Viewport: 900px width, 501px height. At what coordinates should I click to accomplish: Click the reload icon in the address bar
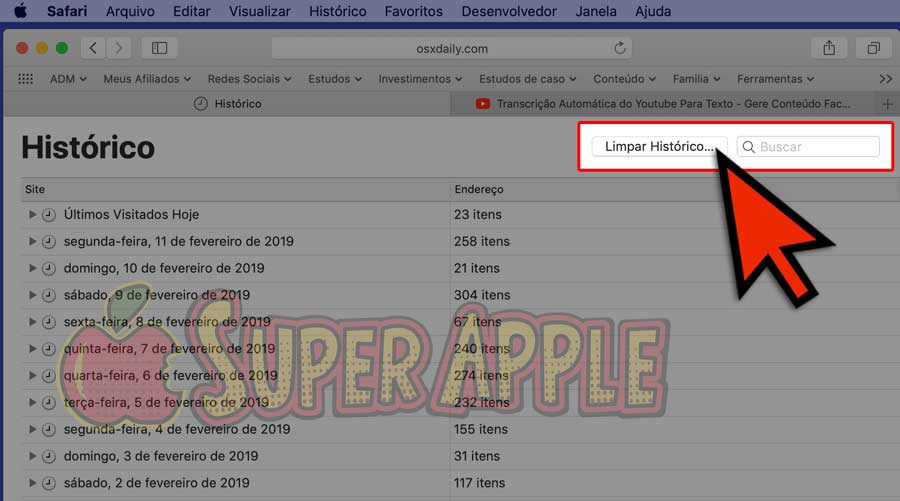click(x=620, y=48)
